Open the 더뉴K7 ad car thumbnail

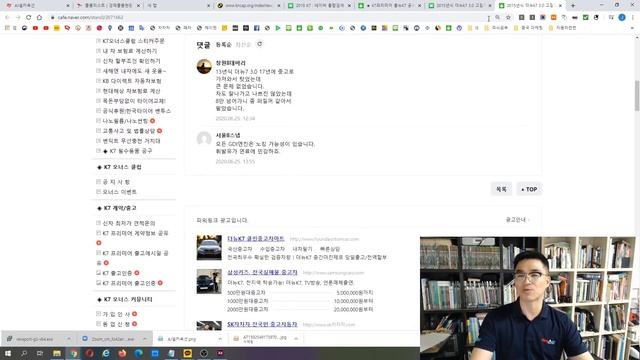(209, 247)
